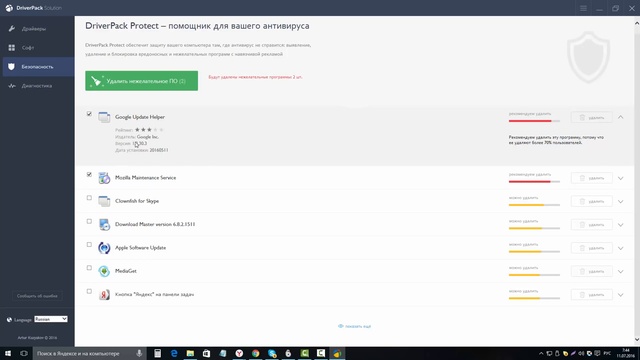Open the Диагностика pulse icon
Image resolution: width=640 pixels, height=360 pixels.
point(11,86)
